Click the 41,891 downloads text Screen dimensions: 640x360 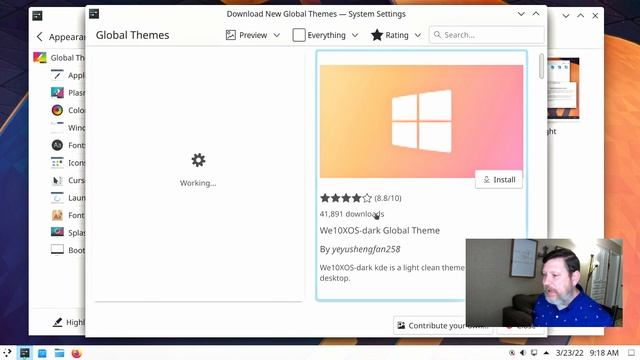click(x=352, y=214)
